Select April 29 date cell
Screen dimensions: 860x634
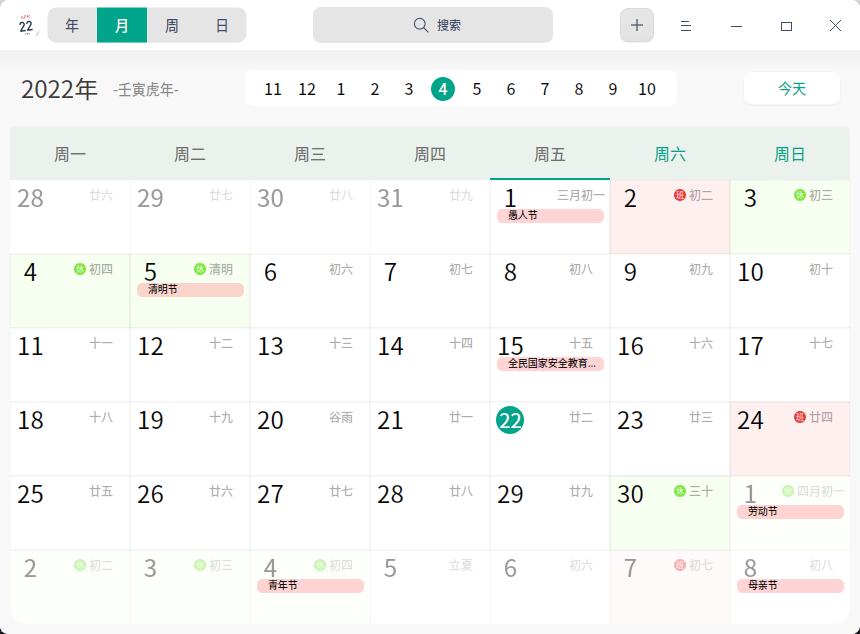(550, 513)
